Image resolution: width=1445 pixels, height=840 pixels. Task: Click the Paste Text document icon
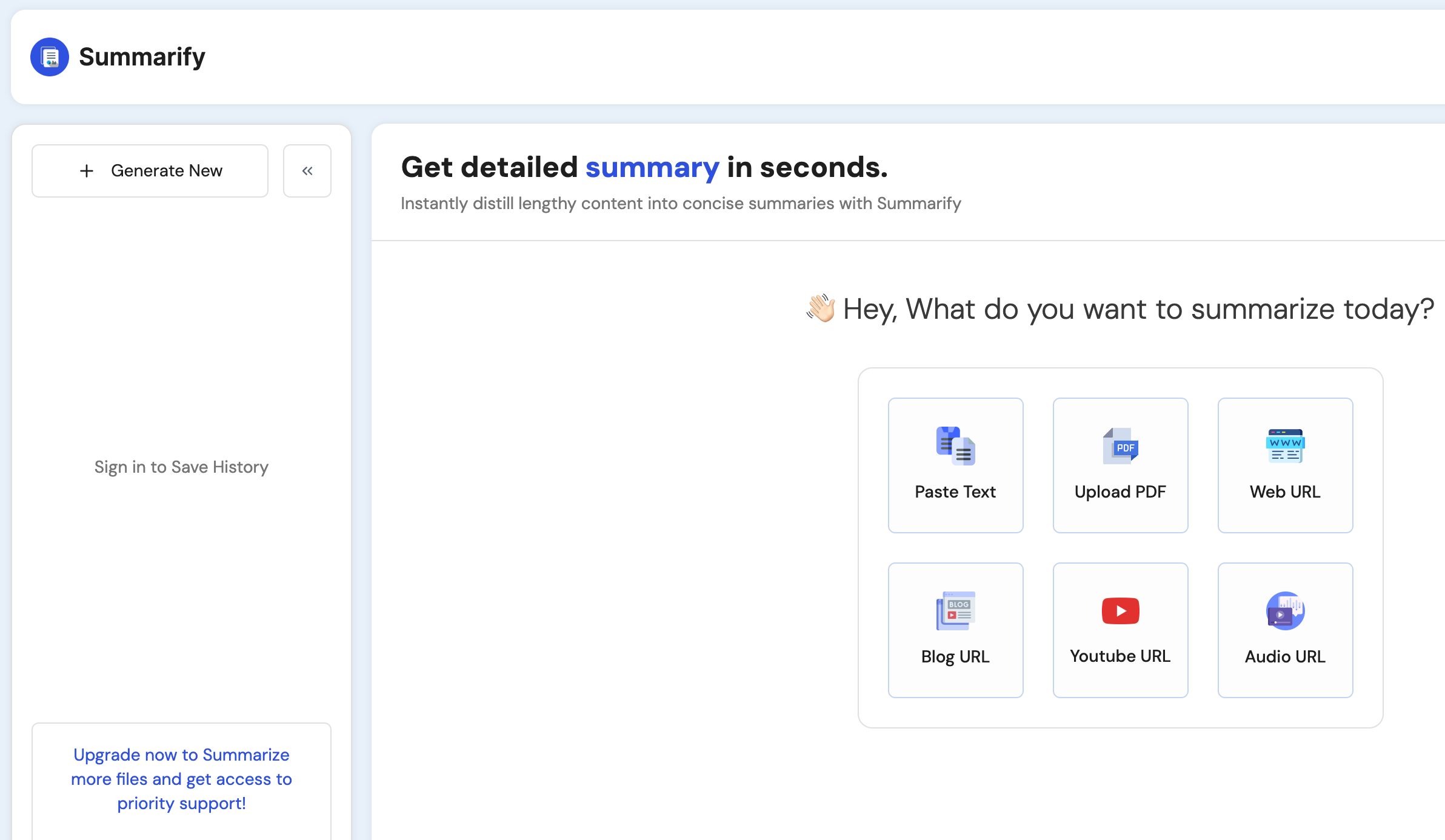[955, 446]
